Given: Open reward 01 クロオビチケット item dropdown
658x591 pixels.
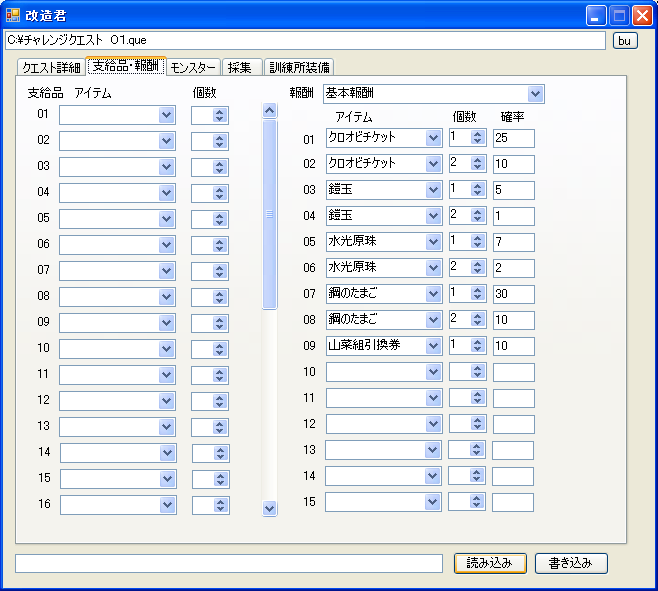Looking at the screenshot, I should click(x=433, y=138).
